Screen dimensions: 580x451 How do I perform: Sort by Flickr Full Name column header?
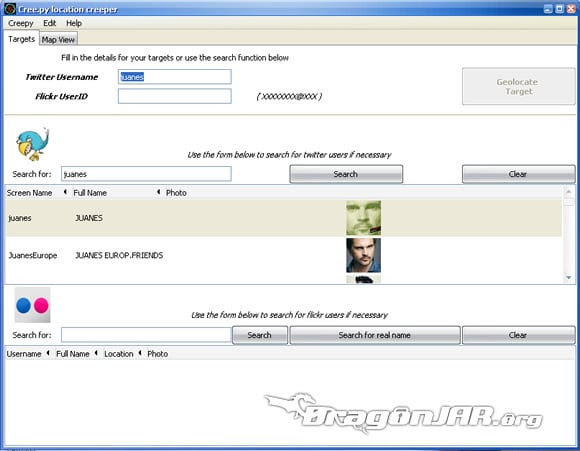(x=73, y=354)
